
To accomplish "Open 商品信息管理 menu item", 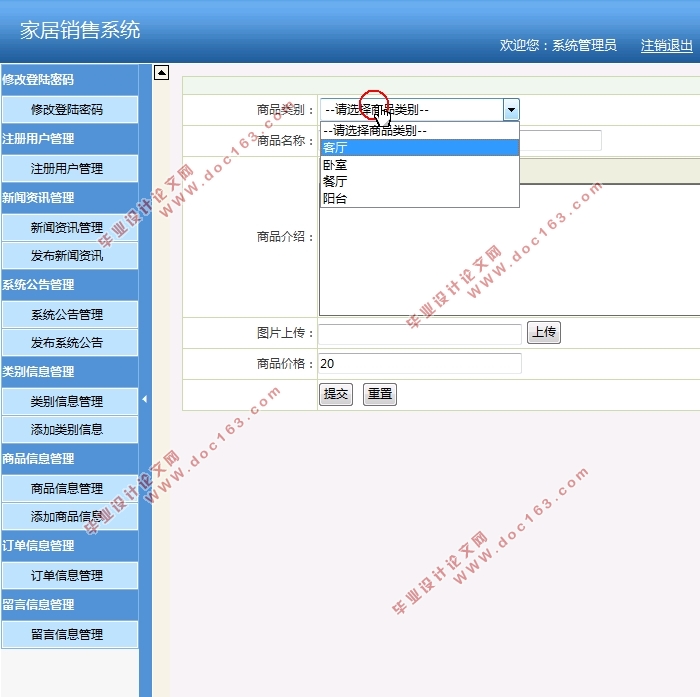I will tap(70, 488).
